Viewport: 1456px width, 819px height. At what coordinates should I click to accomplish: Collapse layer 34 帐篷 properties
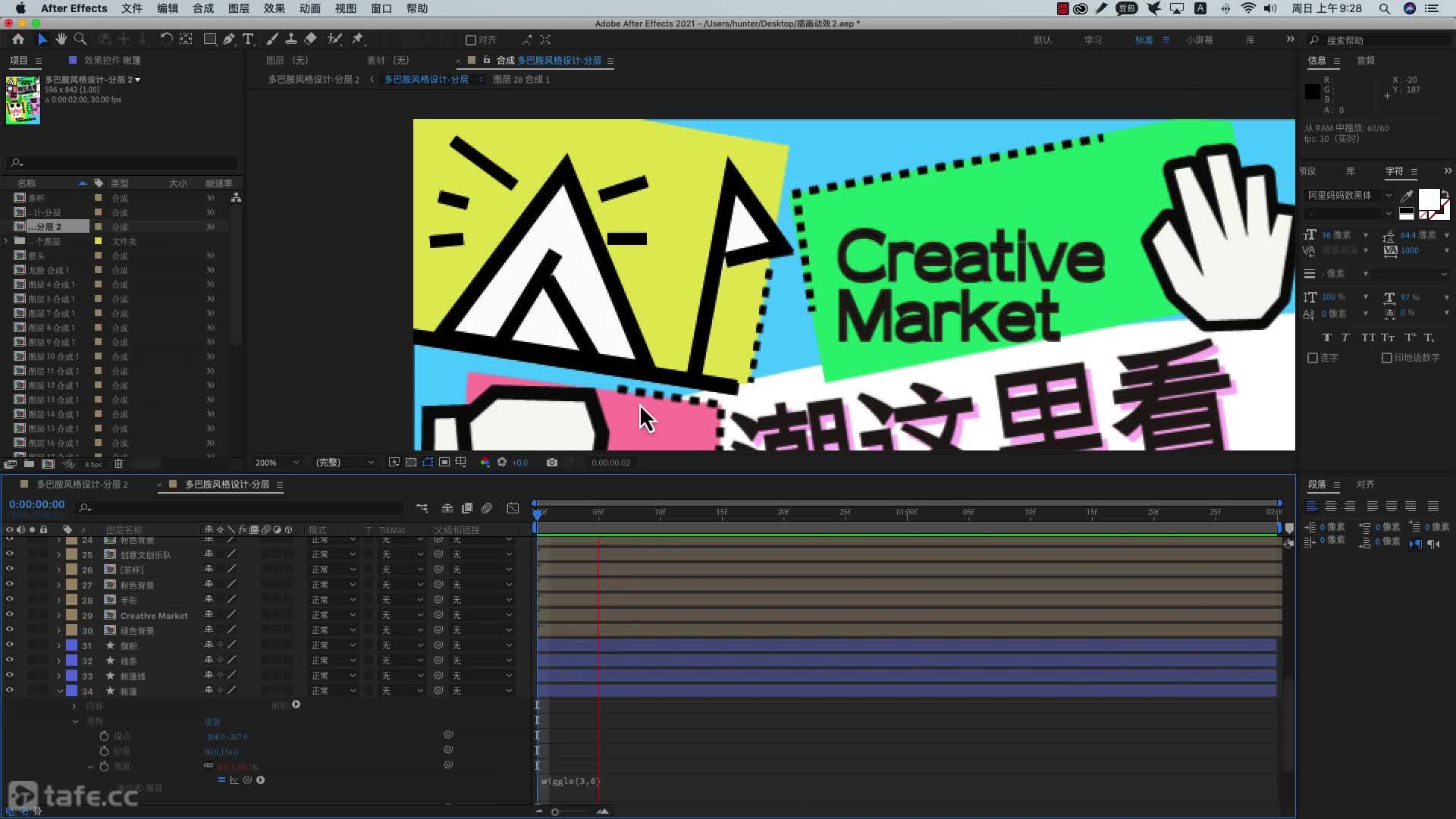coord(60,692)
